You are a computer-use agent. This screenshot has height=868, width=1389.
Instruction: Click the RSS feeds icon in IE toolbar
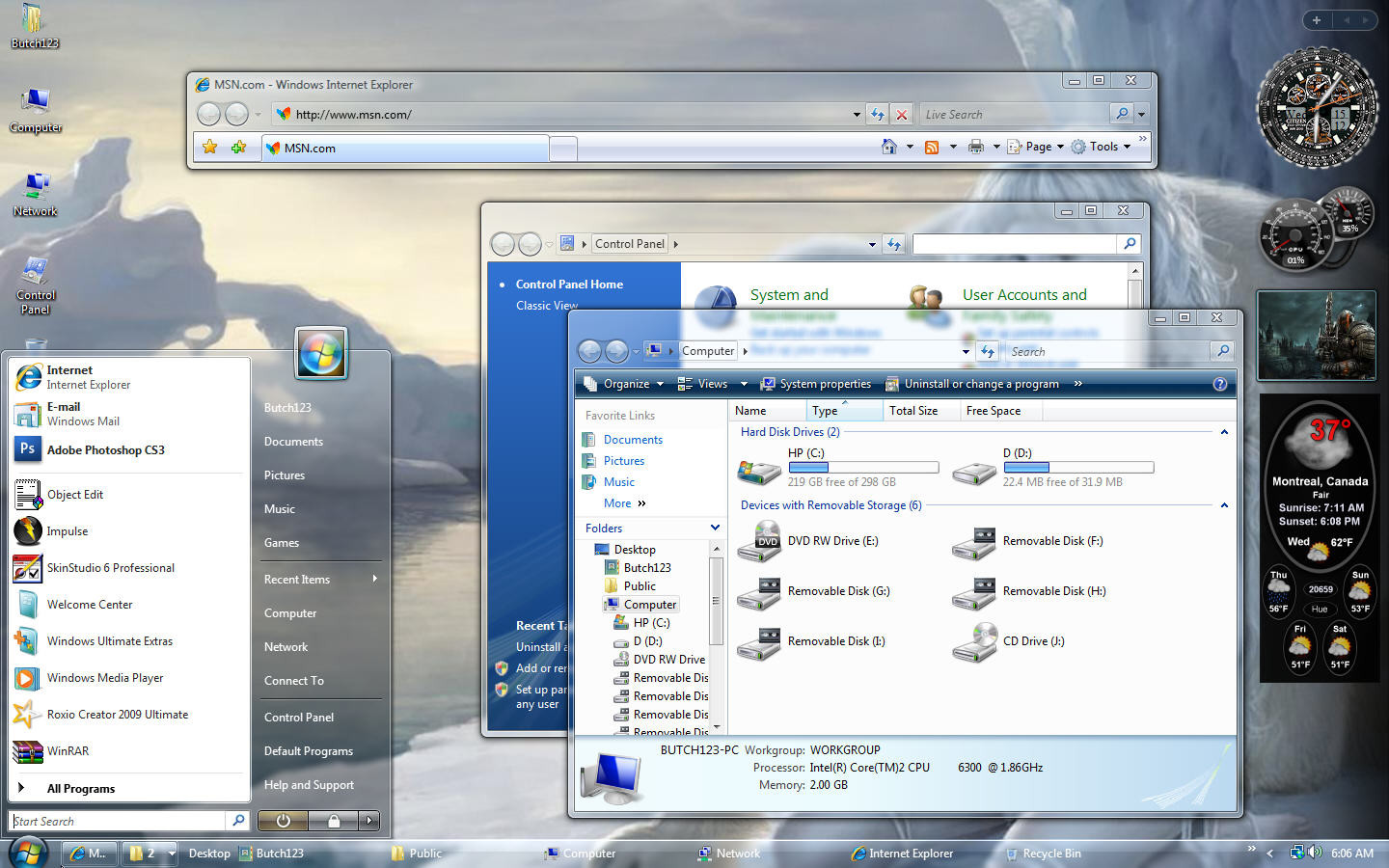[x=932, y=147]
